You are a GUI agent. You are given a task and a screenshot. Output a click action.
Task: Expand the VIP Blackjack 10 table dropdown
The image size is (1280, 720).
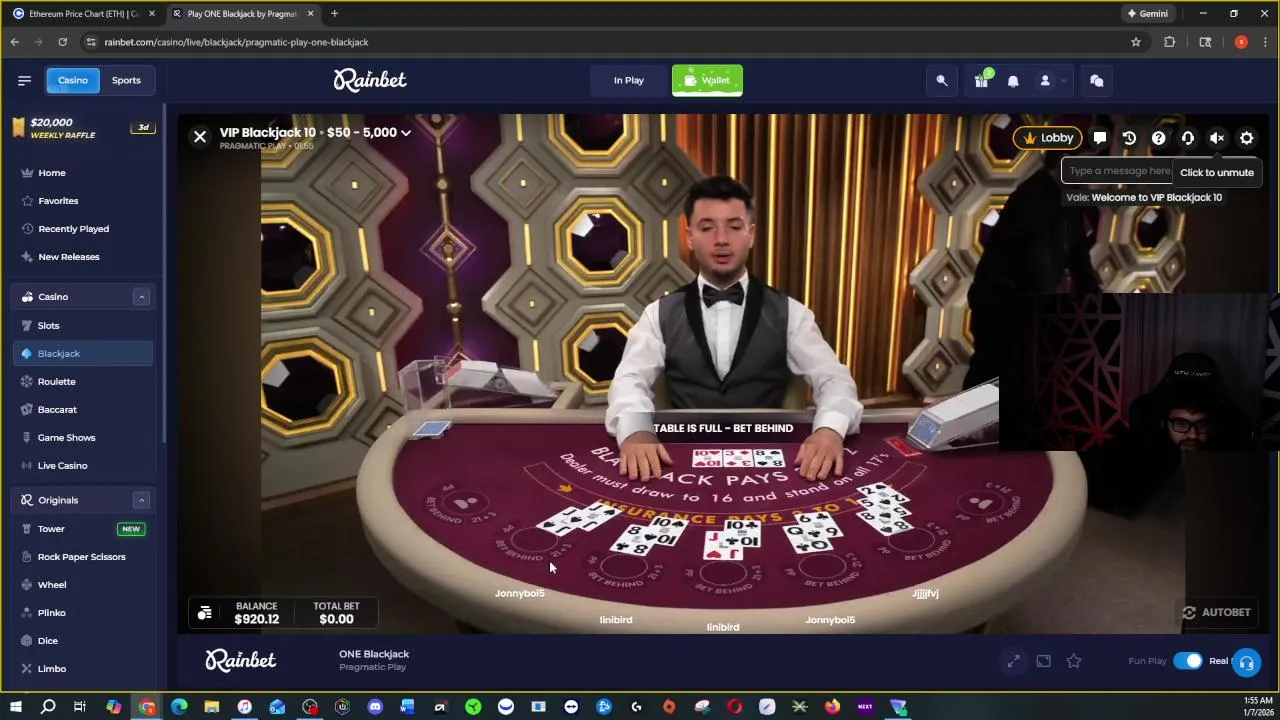click(405, 132)
